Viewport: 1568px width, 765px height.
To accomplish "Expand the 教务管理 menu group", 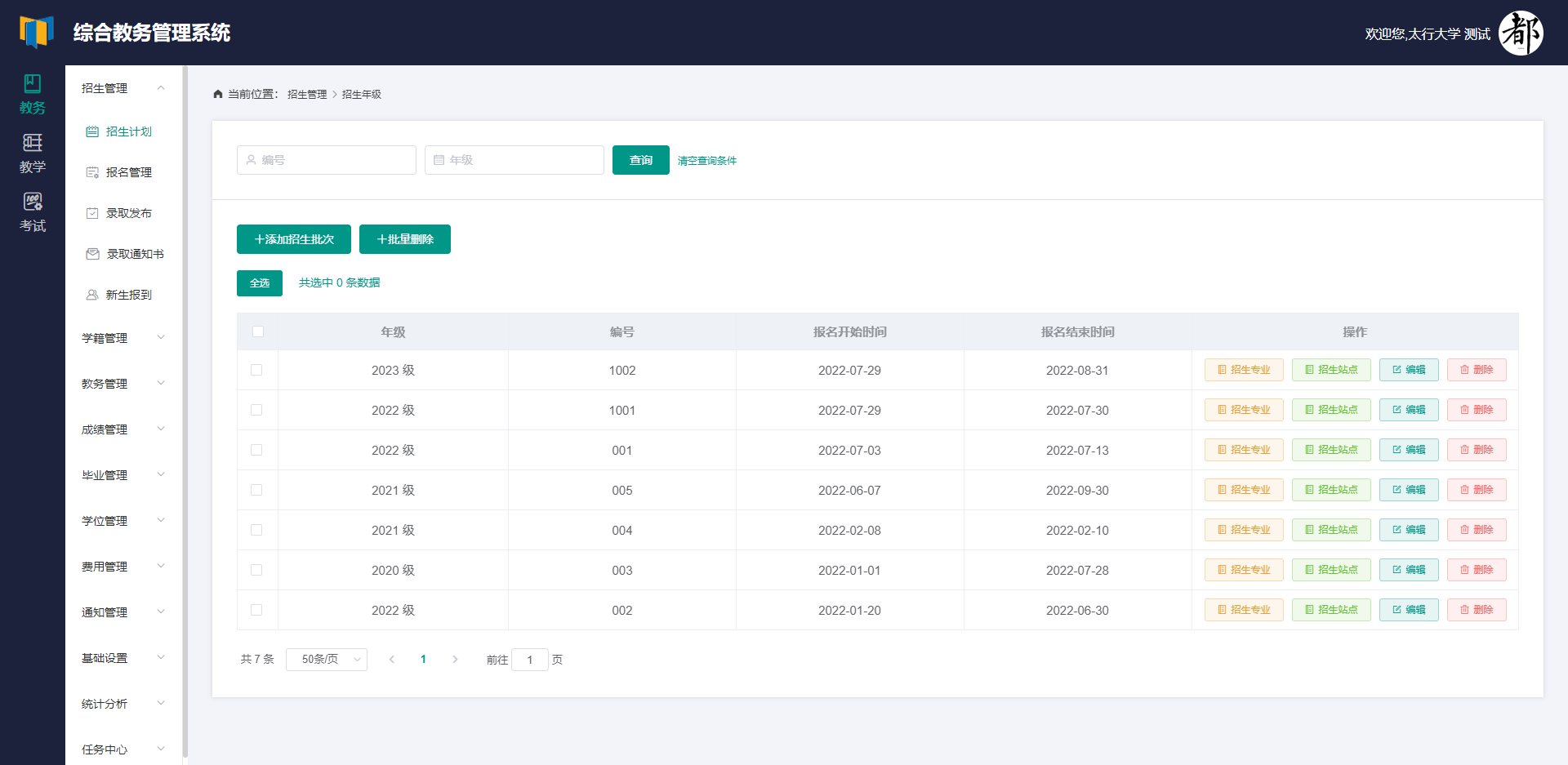I will coord(123,384).
